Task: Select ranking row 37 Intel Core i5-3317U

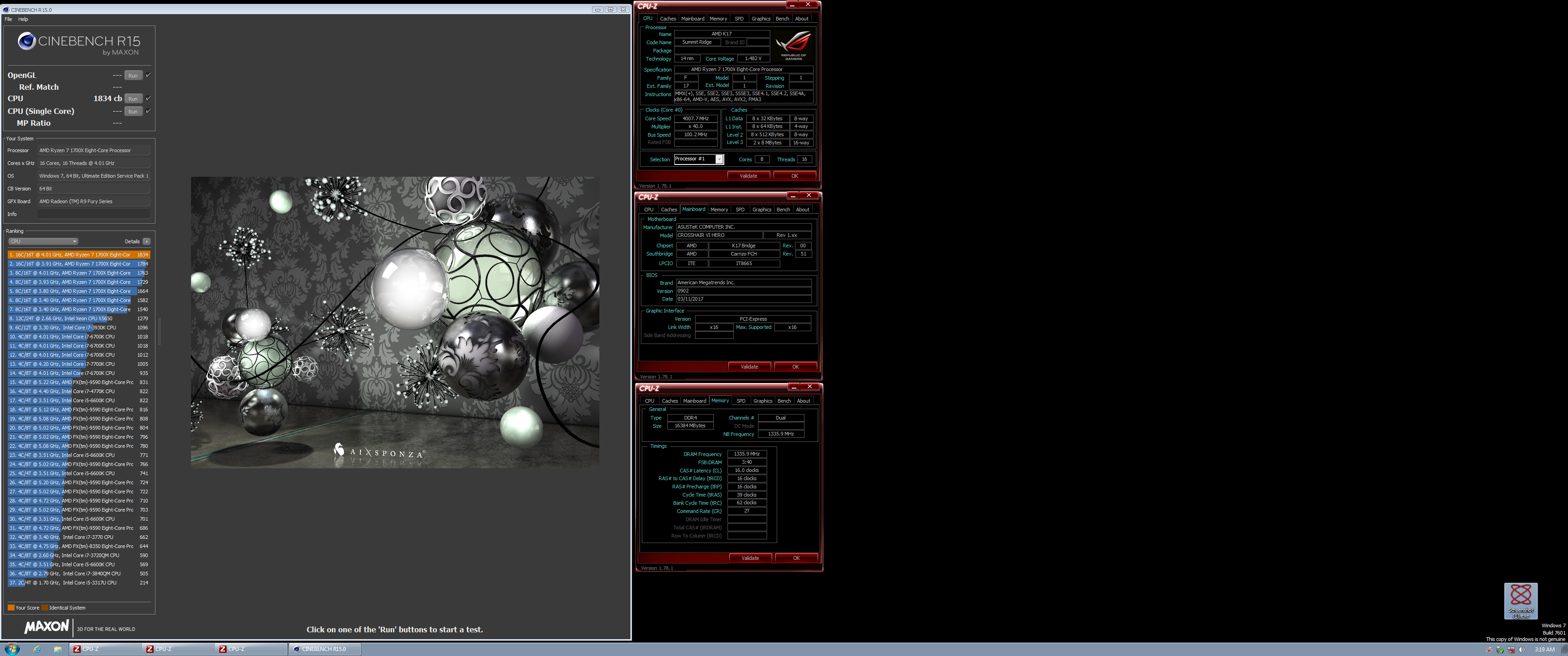Action: click(78, 582)
